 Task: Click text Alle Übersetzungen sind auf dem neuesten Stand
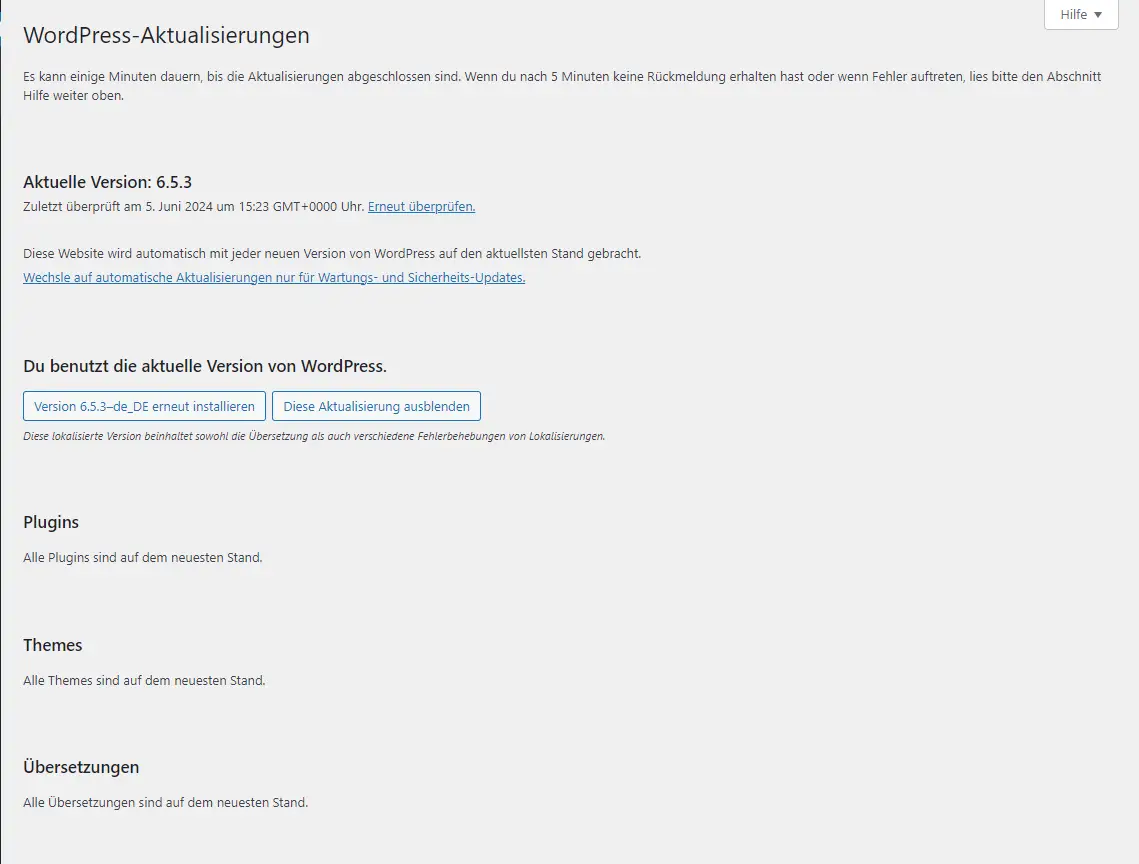point(166,802)
